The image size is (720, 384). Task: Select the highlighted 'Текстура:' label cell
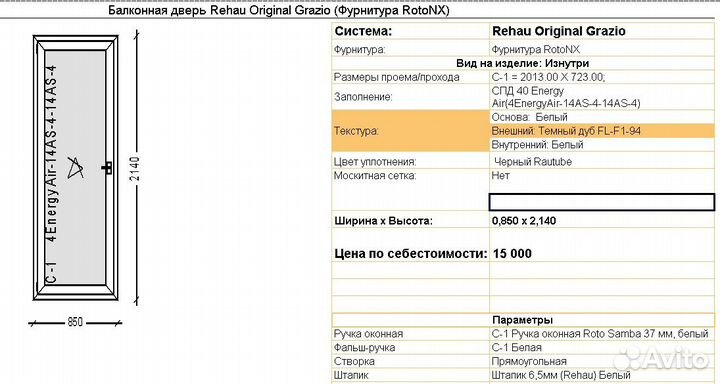coord(411,131)
